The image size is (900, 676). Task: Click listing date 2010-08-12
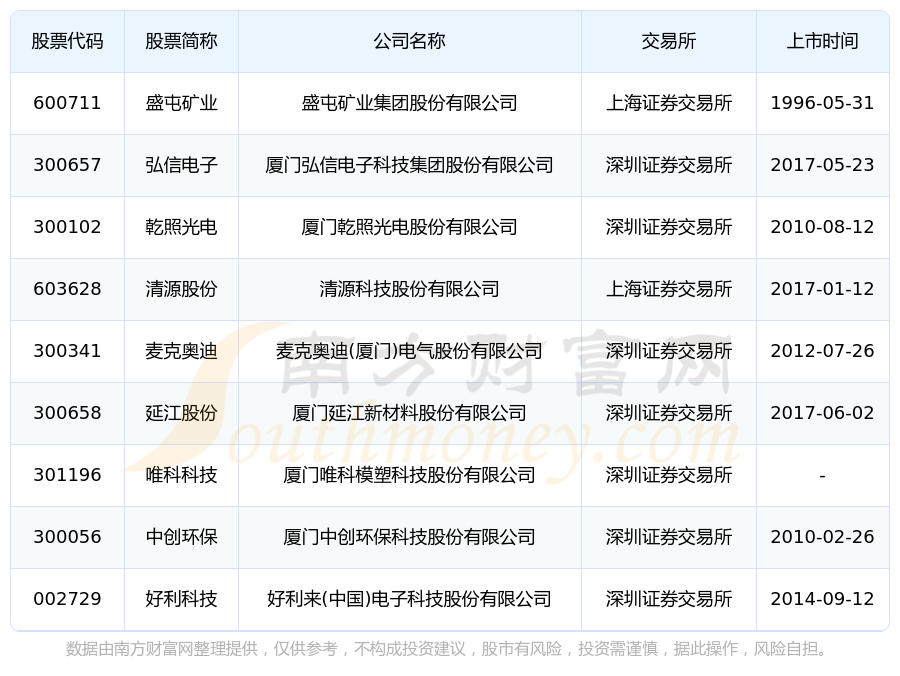[x=823, y=227]
